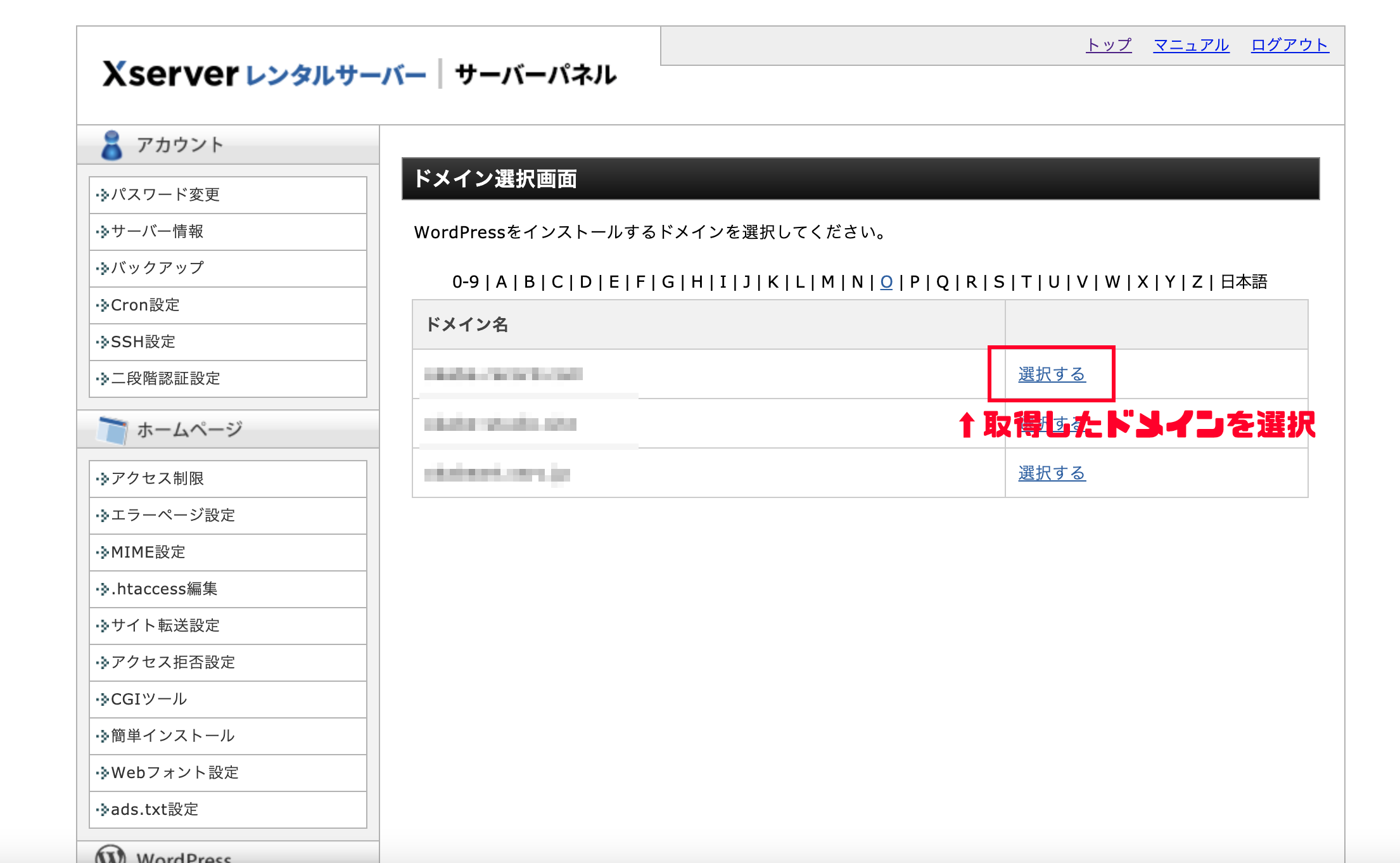
Task: Click the ログアウト link
Action: (x=1289, y=45)
